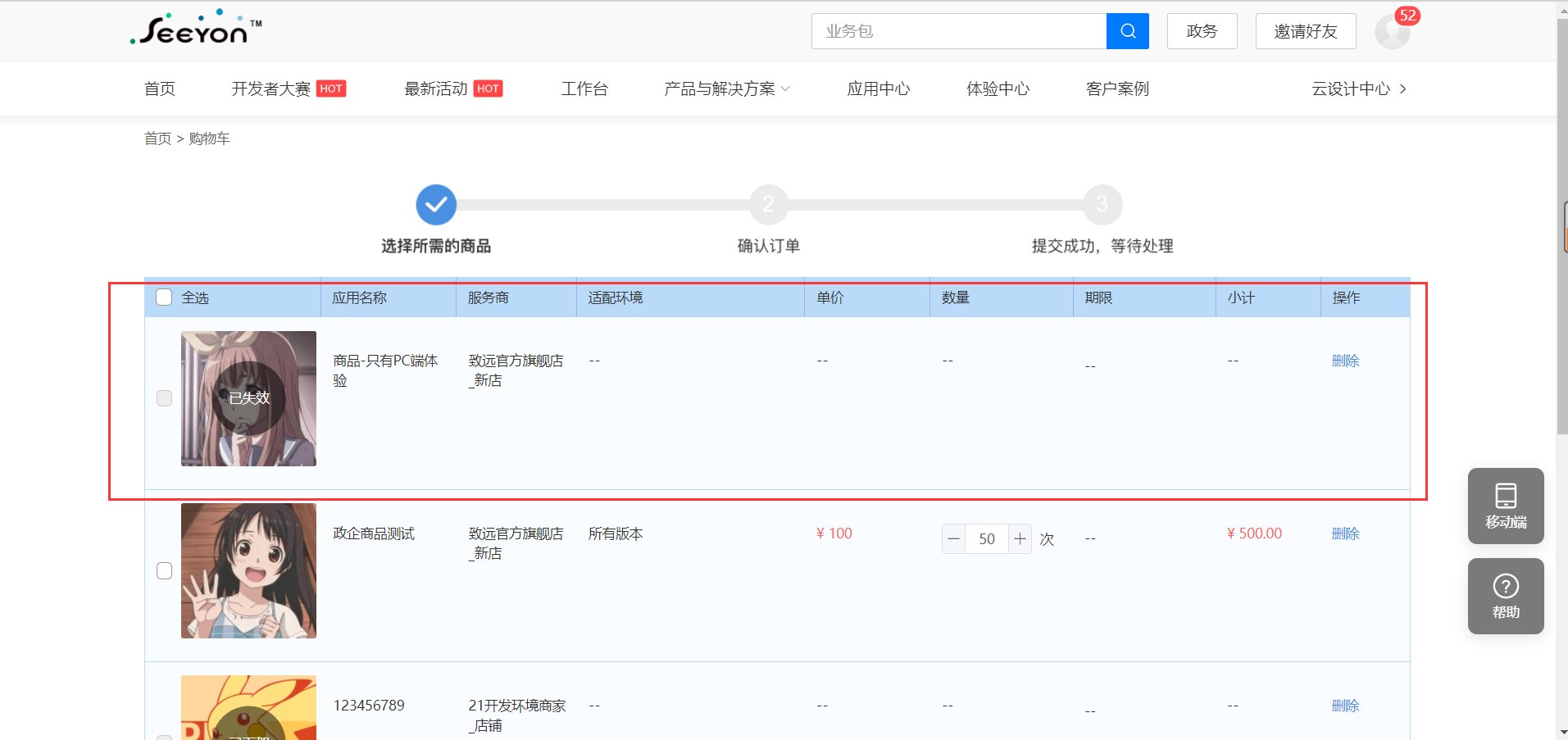Open the 帮助 help icon button
Image resolution: width=1568 pixels, height=740 pixels.
pyautogui.click(x=1506, y=596)
